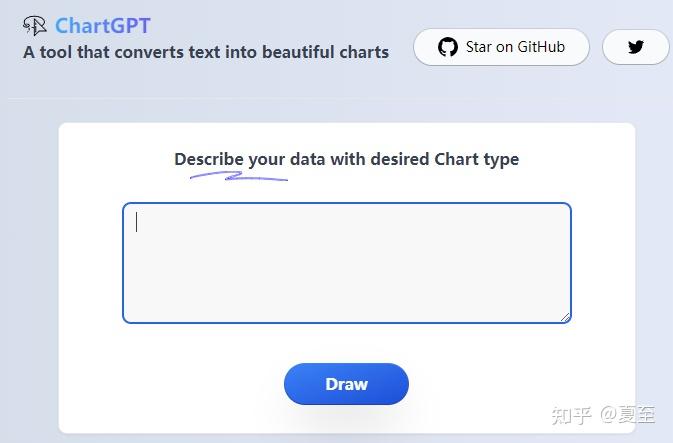Screen dimensions: 673x443
Task: Click the text cursor in the textarea
Action: coord(137,221)
